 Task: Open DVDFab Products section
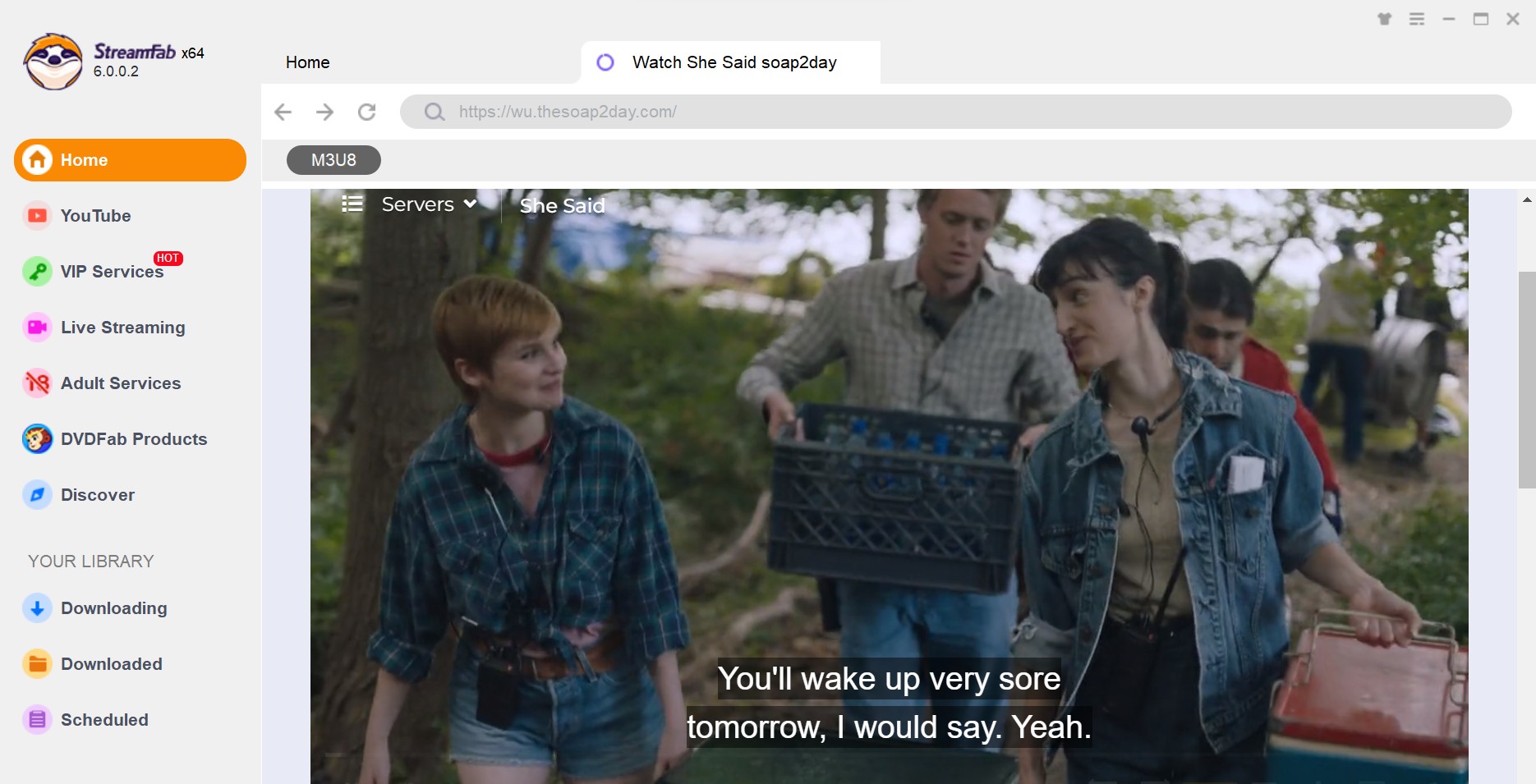pos(134,439)
